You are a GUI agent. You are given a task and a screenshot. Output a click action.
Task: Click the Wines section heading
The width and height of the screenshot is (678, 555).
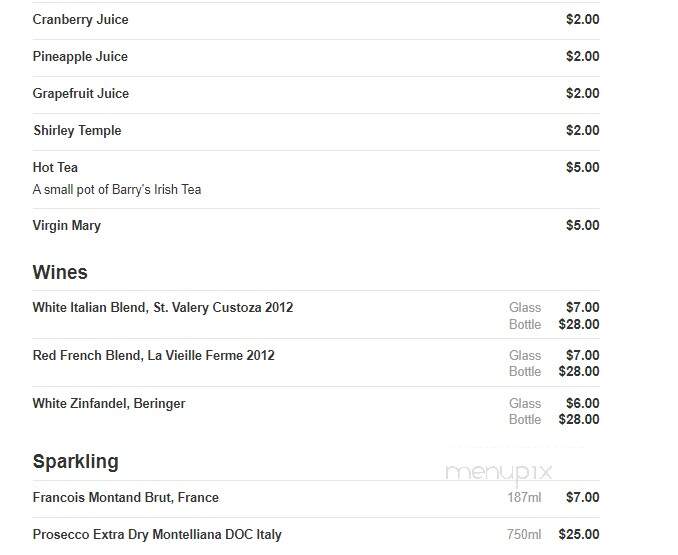pyautogui.click(x=60, y=272)
